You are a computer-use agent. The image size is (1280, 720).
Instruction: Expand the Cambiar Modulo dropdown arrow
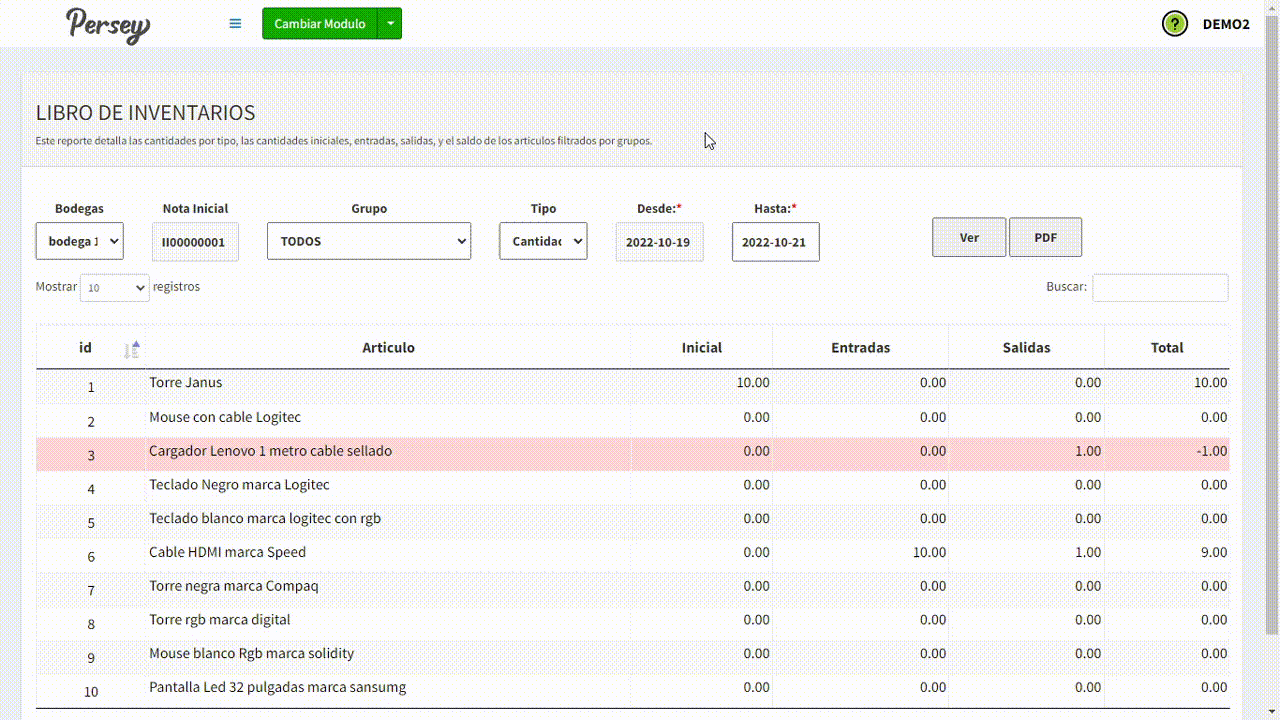pyautogui.click(x=390, y=24)
